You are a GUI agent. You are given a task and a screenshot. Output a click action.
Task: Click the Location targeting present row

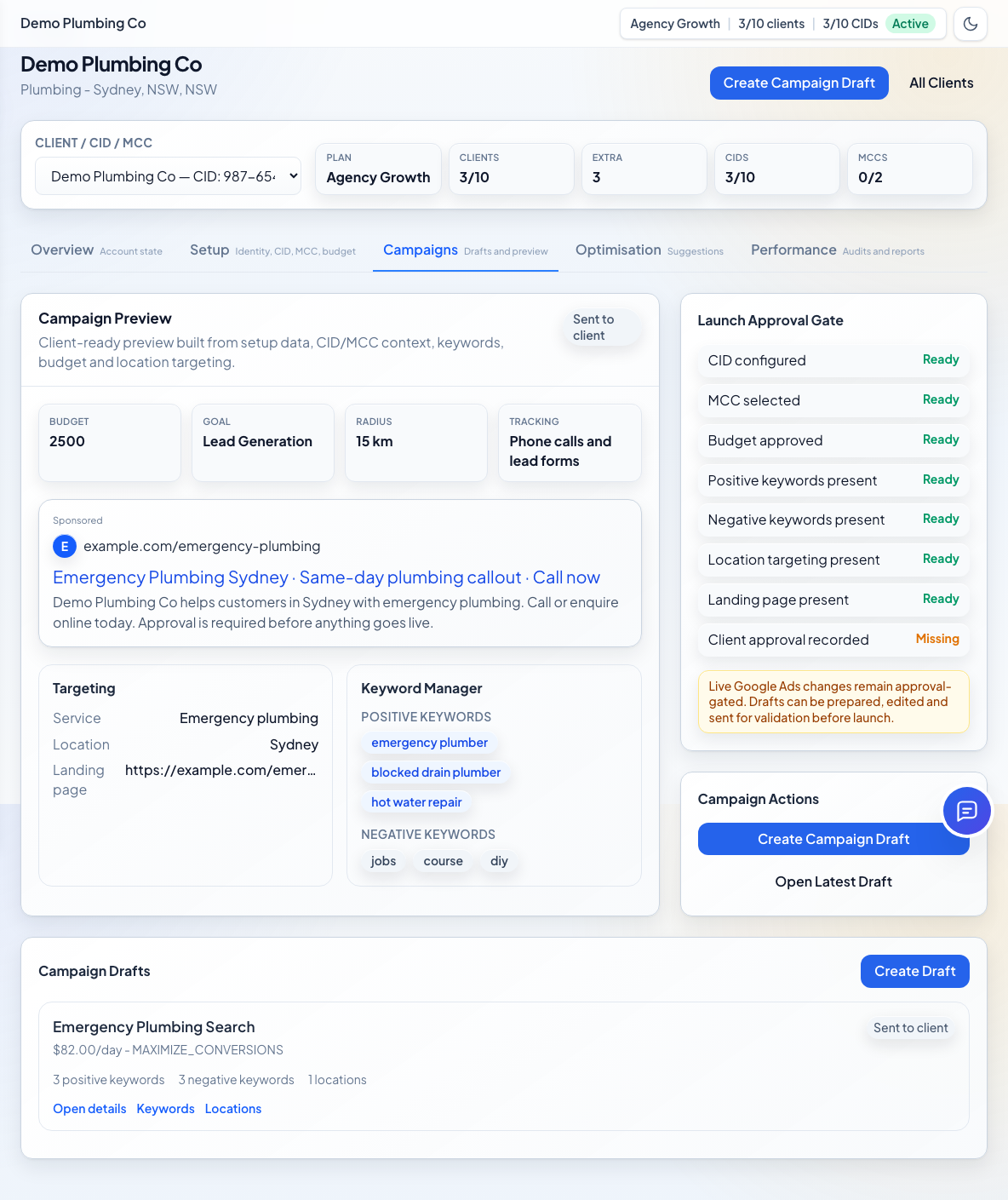click(833, 560)
